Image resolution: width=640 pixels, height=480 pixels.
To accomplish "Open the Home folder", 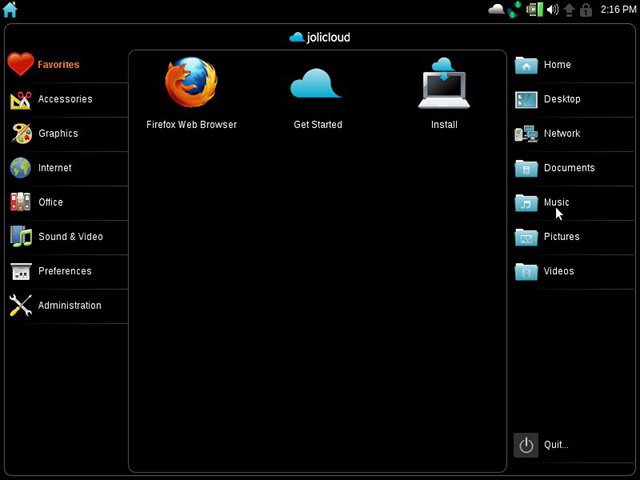I will tap(573, 64).
